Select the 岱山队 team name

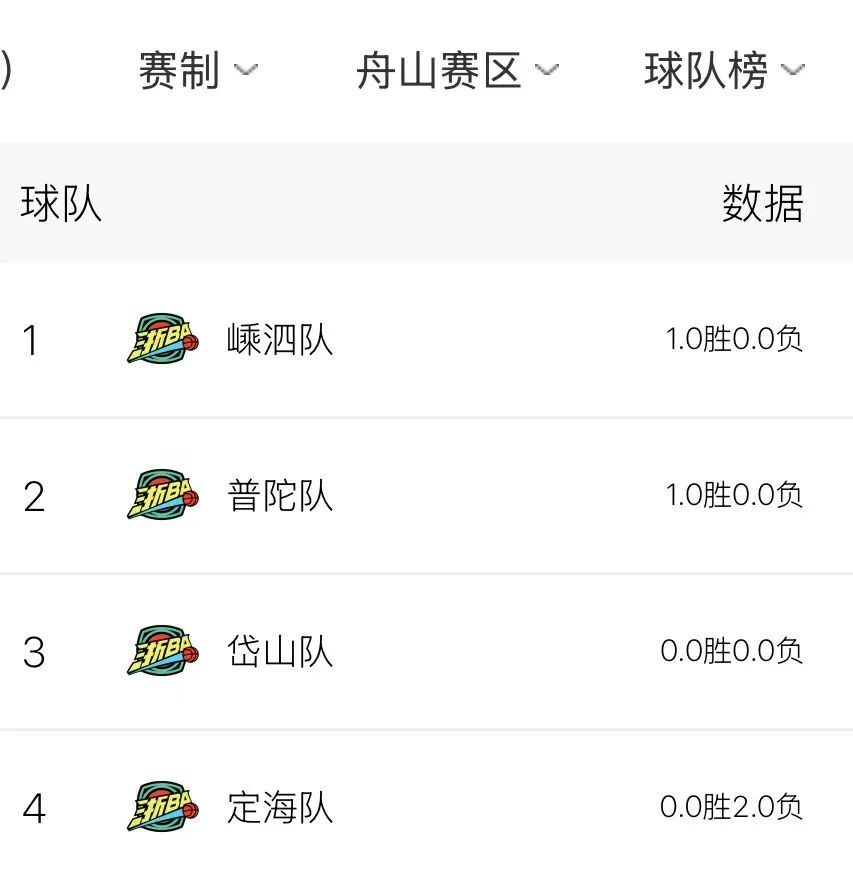coord(280,651)
